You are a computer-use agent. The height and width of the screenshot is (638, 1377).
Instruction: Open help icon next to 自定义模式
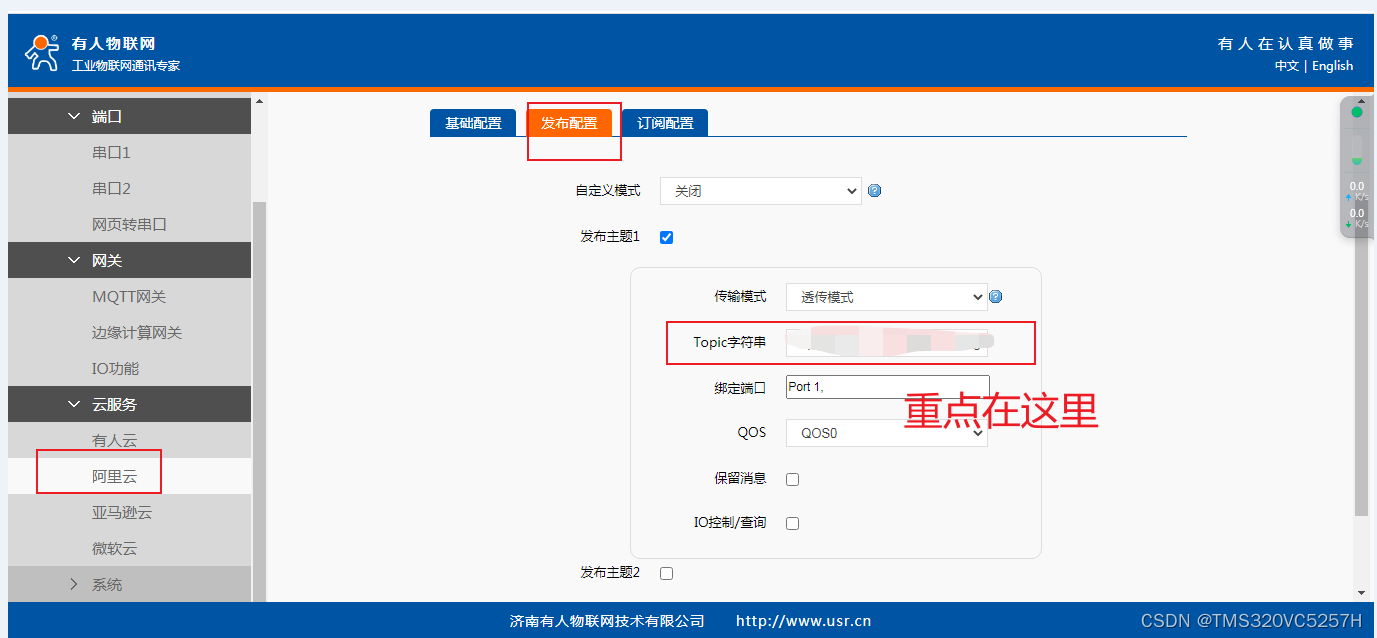tap(875, 191)
